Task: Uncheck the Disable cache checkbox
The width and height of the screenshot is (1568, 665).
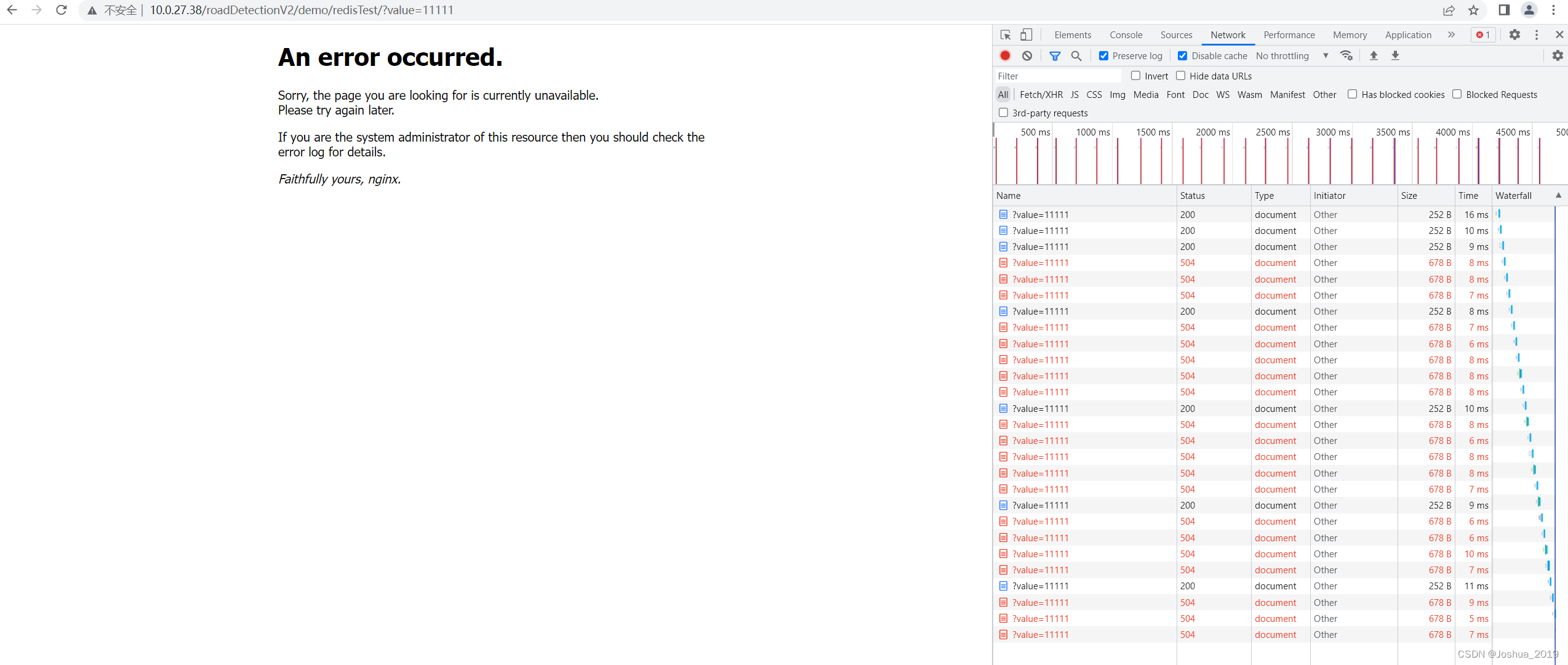Action: click(x=1183, y=56)
